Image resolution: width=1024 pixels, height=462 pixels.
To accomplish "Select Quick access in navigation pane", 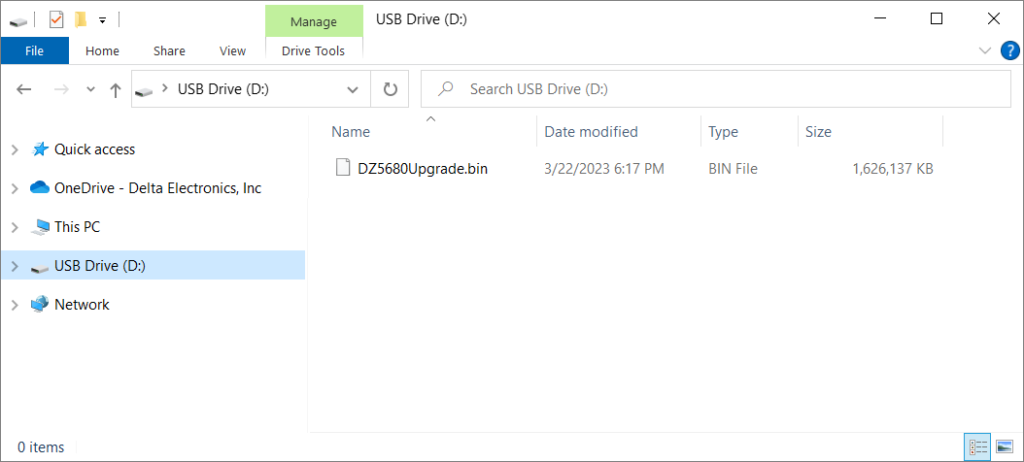I will coord(95,150).
